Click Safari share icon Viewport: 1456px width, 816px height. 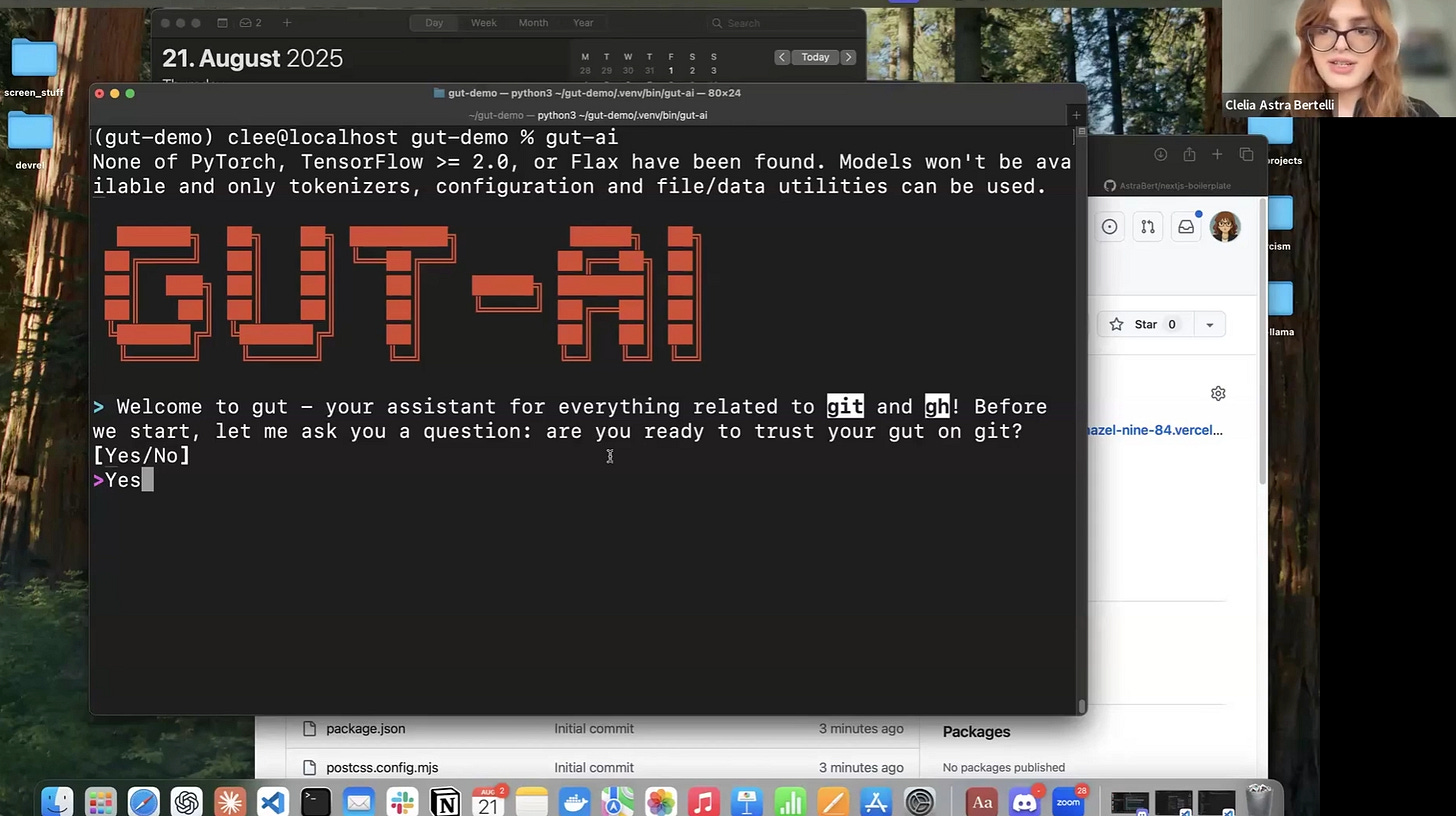pos(1189,154)
